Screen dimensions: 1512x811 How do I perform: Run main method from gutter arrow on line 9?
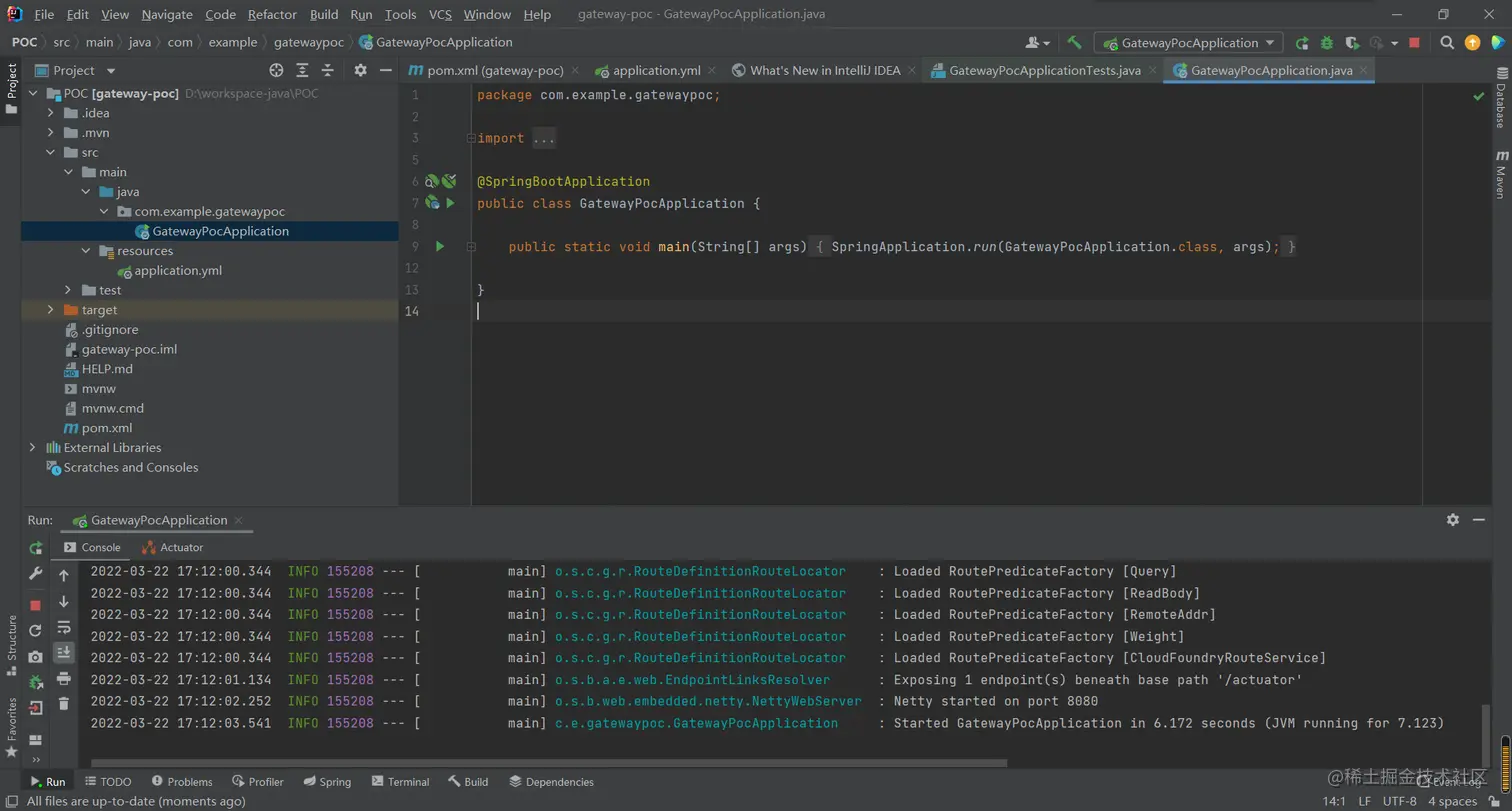pos(439,246)
